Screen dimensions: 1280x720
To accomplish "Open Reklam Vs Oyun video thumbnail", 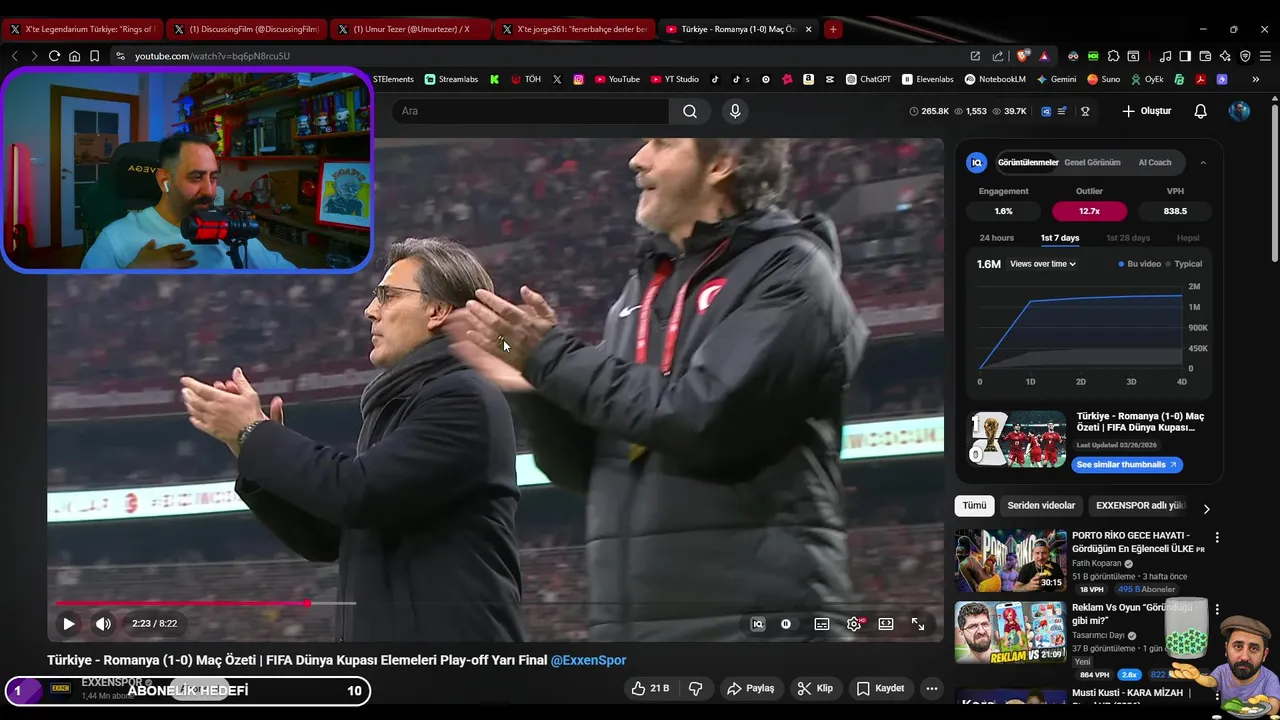I will coord(1010,632).
